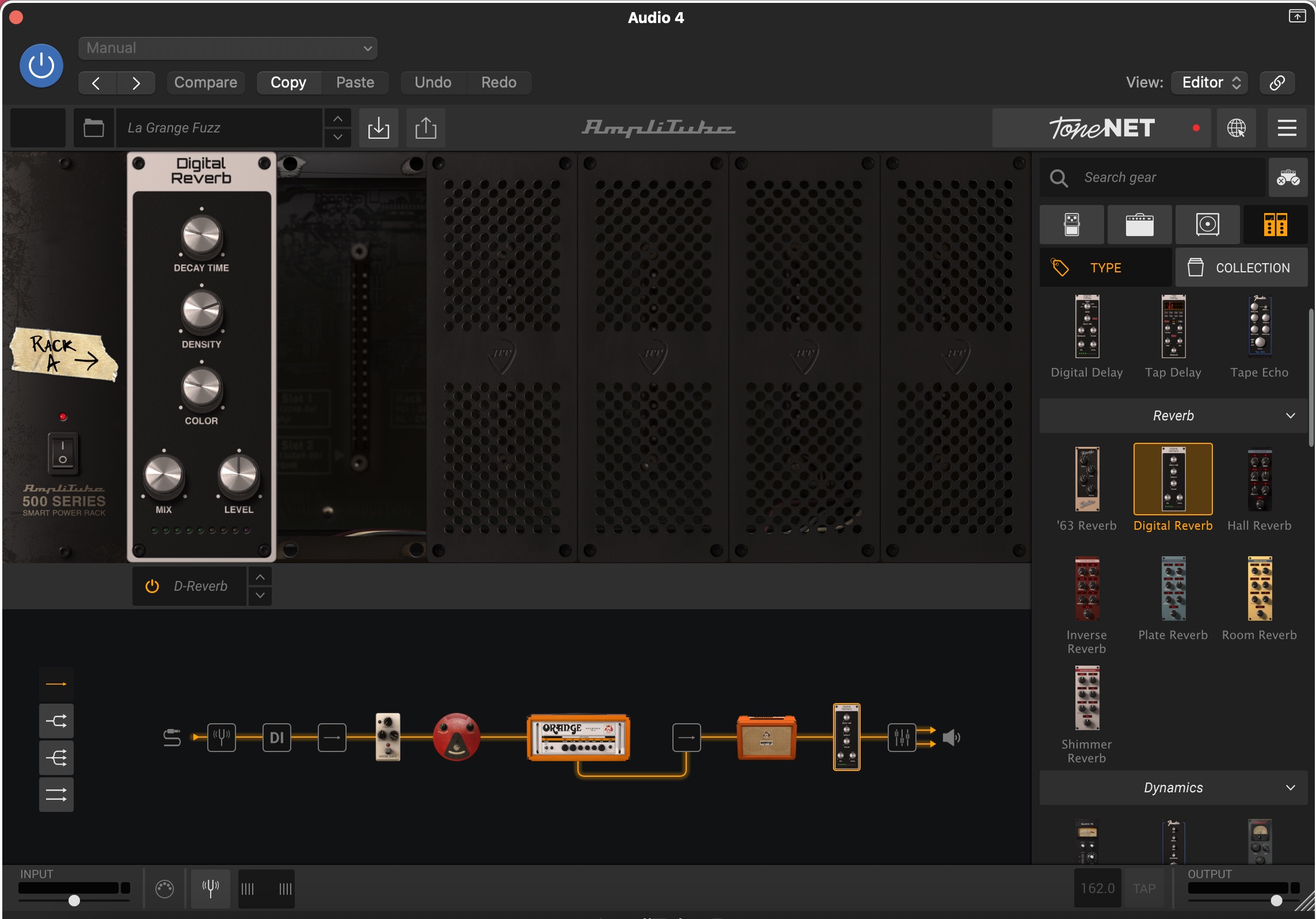The image size is (1316, 919).
Task: Select the single serial signal routing
Action: [56, 684]
